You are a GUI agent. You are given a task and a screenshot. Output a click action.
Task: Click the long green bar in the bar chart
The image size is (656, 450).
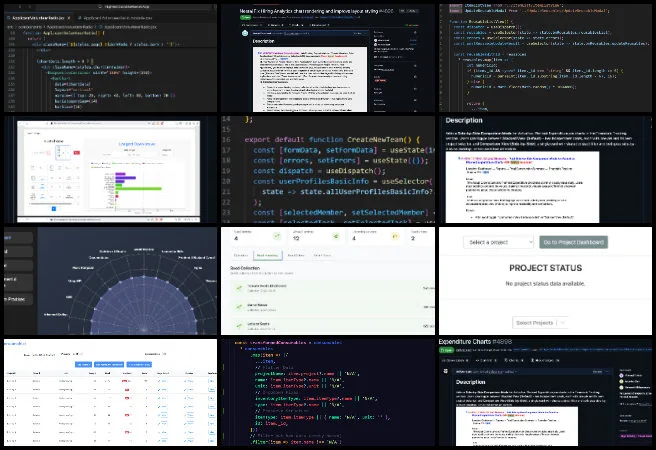click(x=138, y=189)
